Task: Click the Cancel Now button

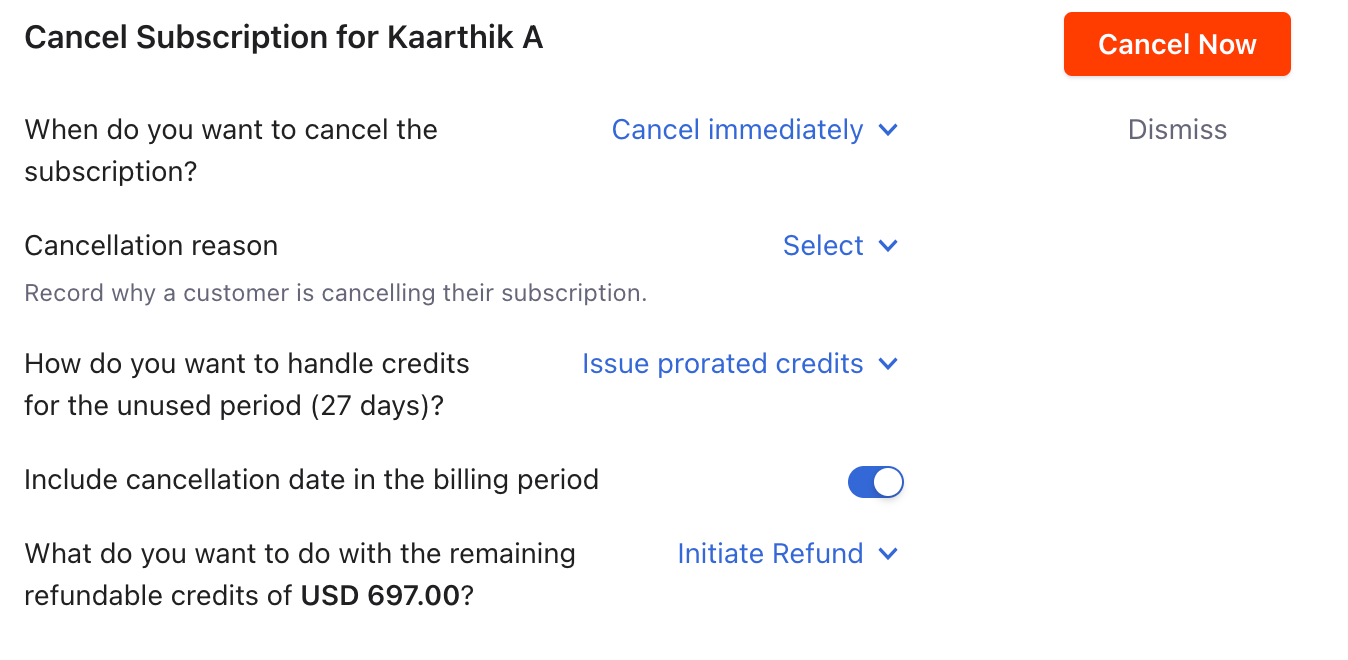Action: click(1177, 44)
